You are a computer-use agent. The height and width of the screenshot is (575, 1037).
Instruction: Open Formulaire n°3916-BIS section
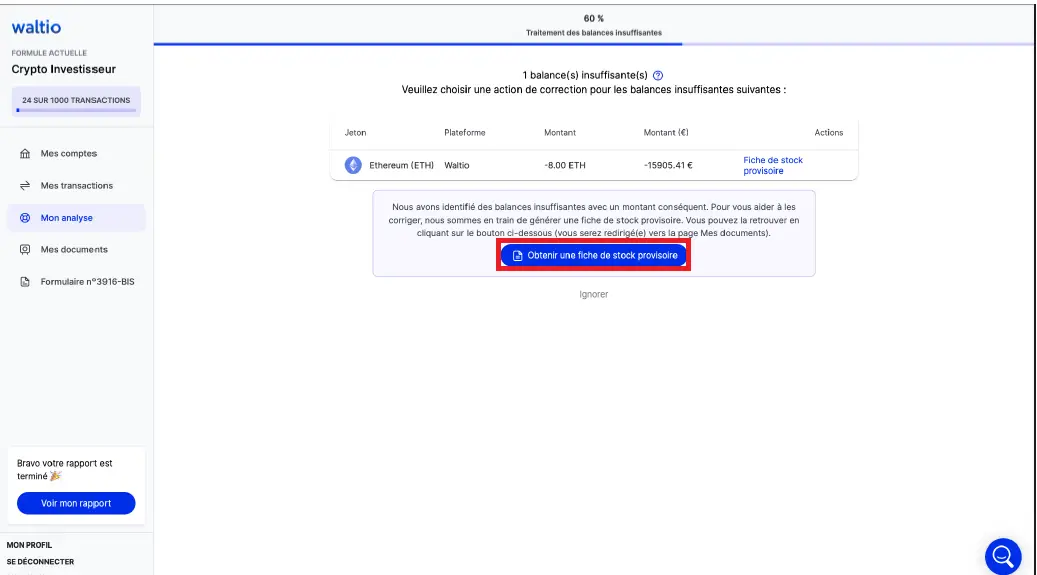[x=87, y=282]
